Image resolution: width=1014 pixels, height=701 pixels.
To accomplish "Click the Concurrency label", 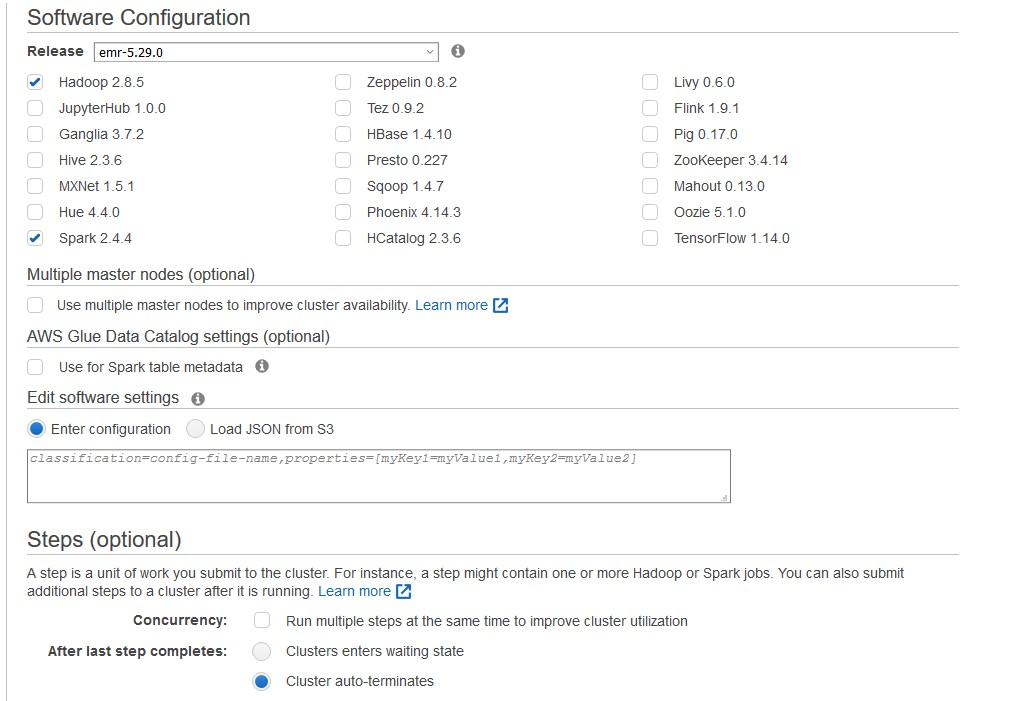I will [x=180, y=620].
